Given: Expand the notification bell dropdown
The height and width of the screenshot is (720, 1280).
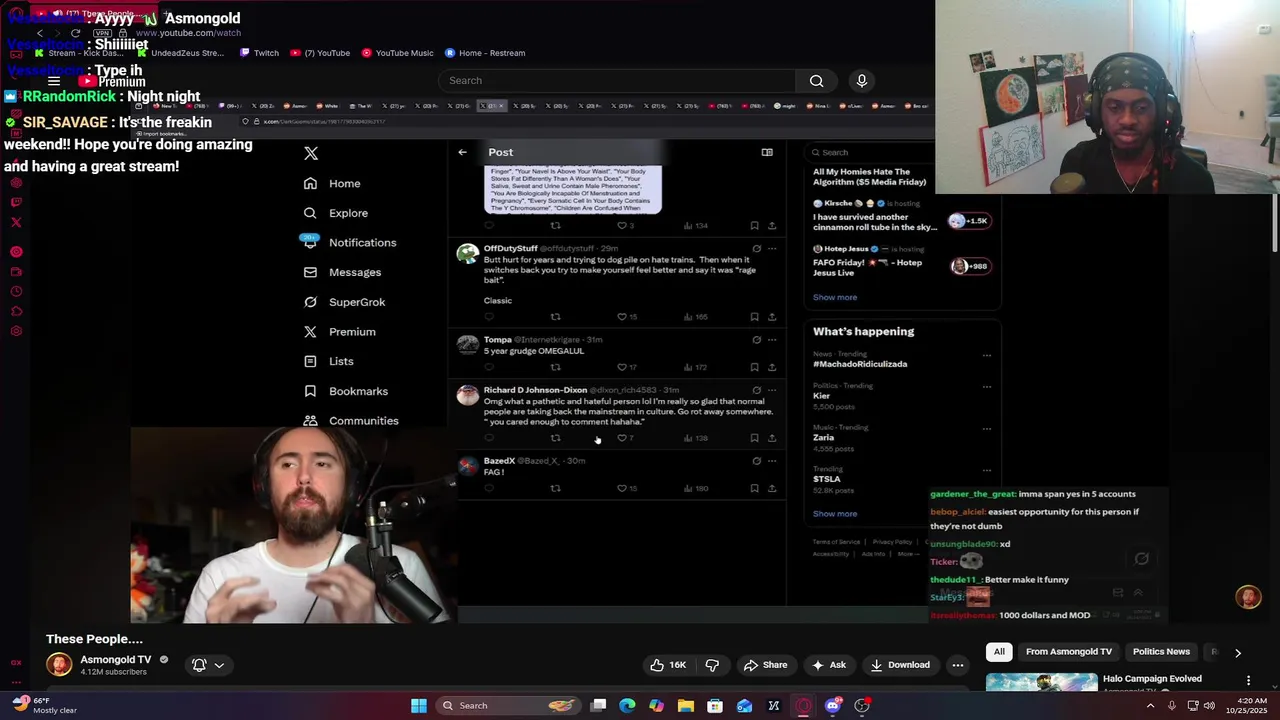Looking at the screenshot, I should (x=208, y=665).
